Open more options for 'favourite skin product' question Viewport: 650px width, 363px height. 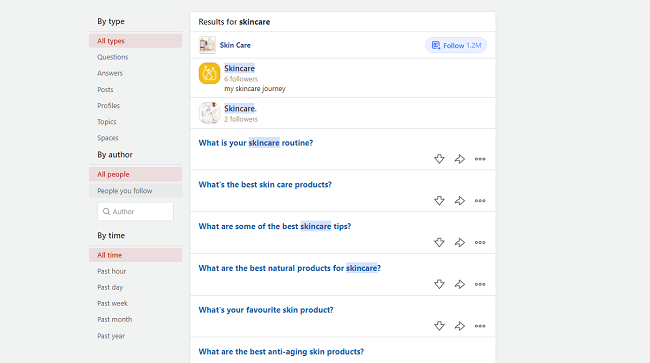click(x=480, y=326)
